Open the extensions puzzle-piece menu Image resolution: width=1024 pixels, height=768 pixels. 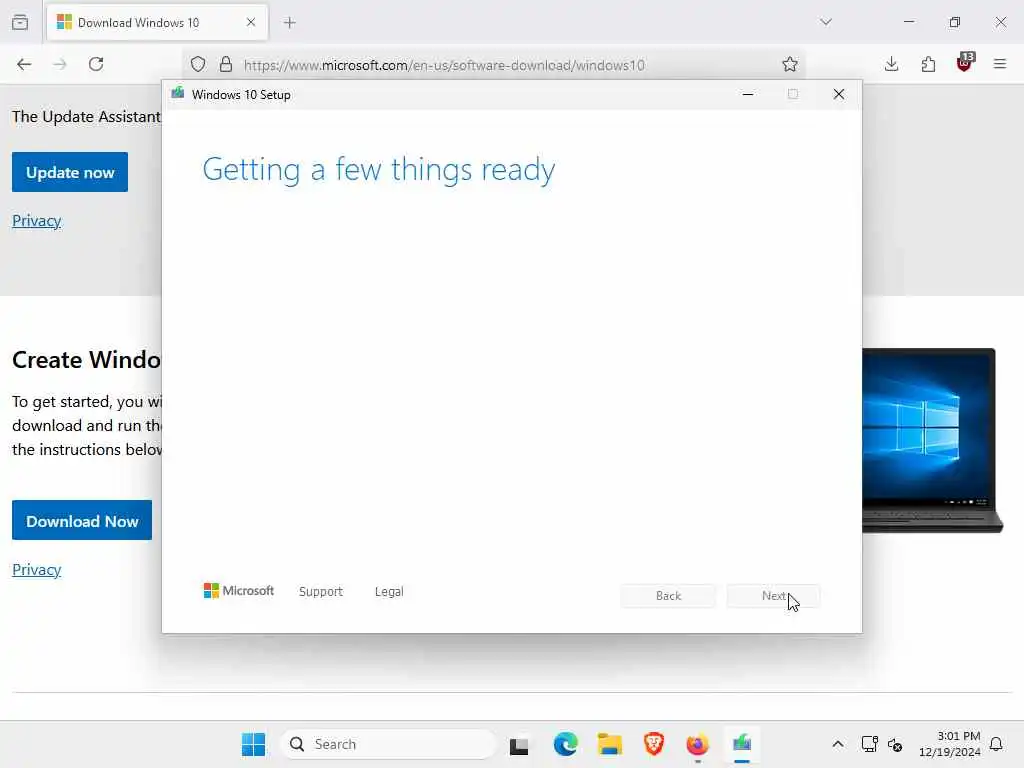tap(928, 64)
